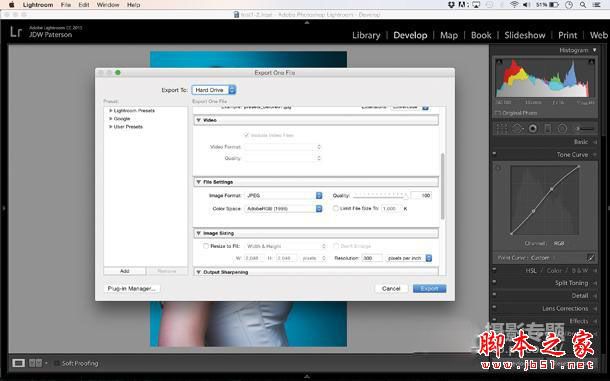Open the Apple menu
The image size is (610, 381).
coord(11,5)
